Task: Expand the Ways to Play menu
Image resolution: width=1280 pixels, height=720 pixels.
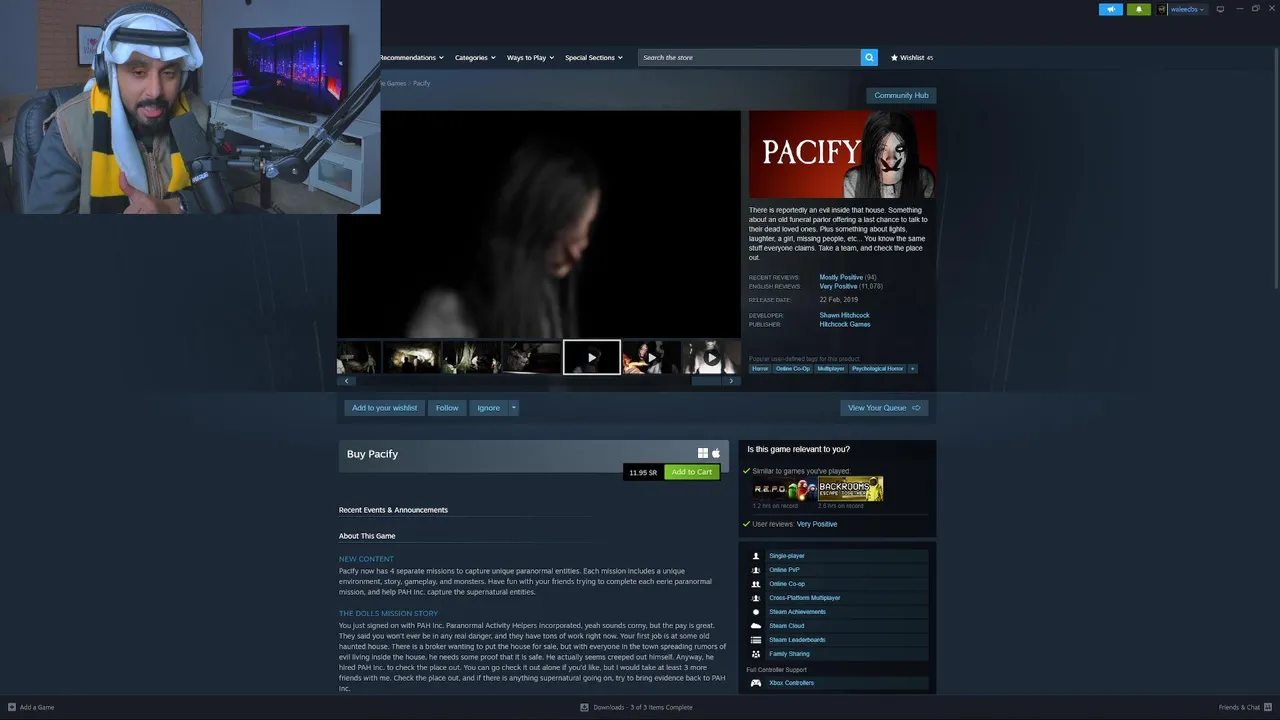Action: 530,57
